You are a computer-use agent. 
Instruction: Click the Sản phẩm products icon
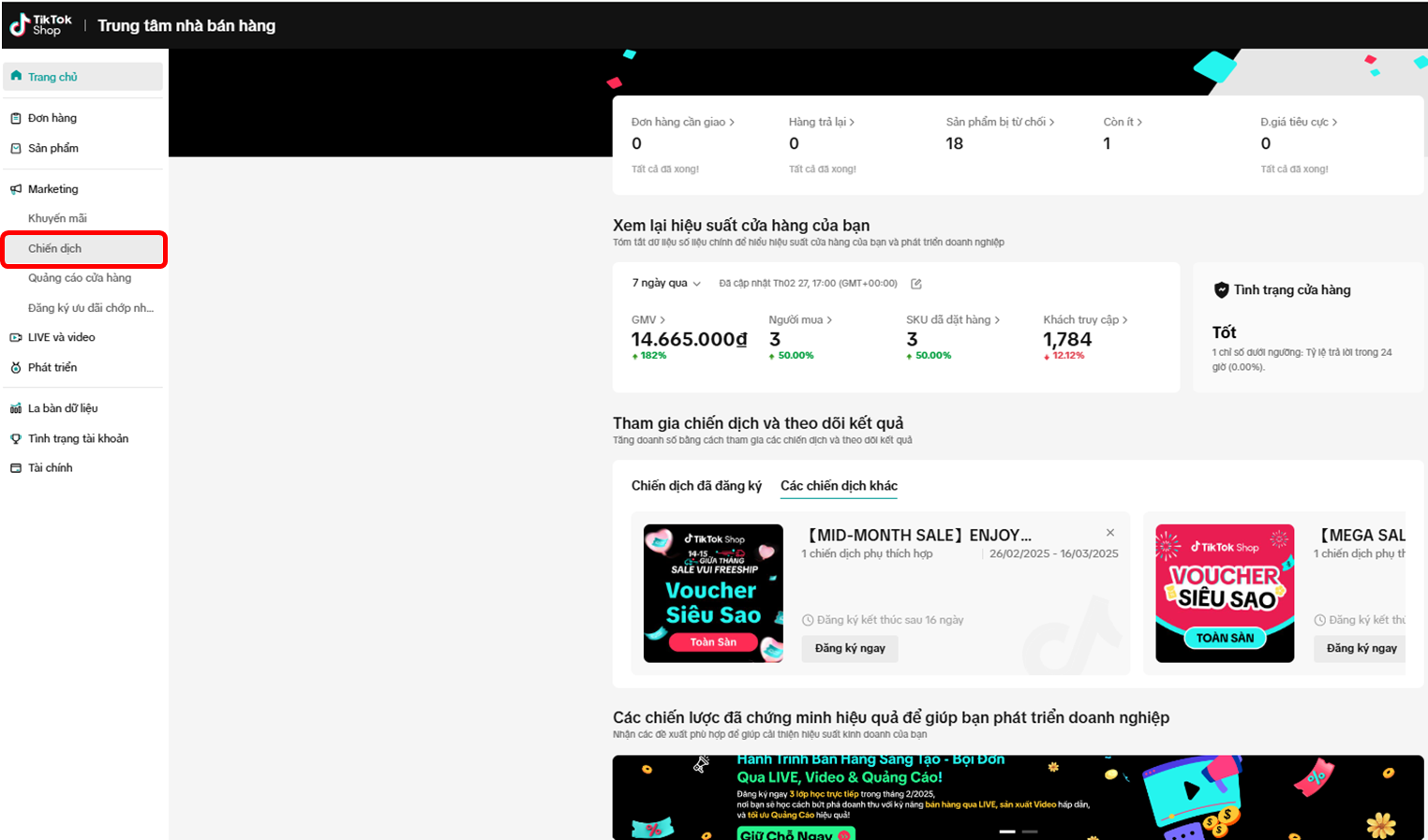(x=16, y=148)
